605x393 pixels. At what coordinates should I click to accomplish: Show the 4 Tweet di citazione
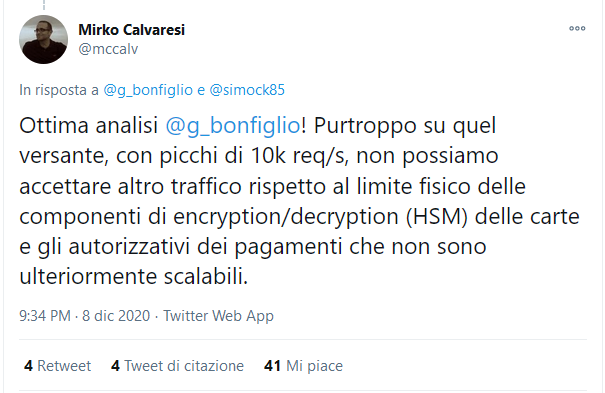point(177,366)
